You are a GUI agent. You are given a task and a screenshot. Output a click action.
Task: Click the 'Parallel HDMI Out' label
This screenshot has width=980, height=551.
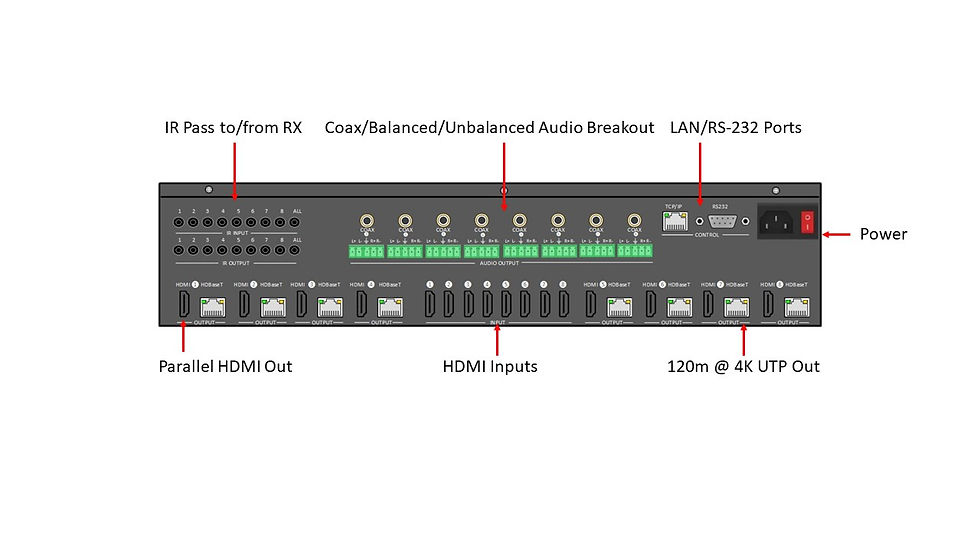point(225,367)
